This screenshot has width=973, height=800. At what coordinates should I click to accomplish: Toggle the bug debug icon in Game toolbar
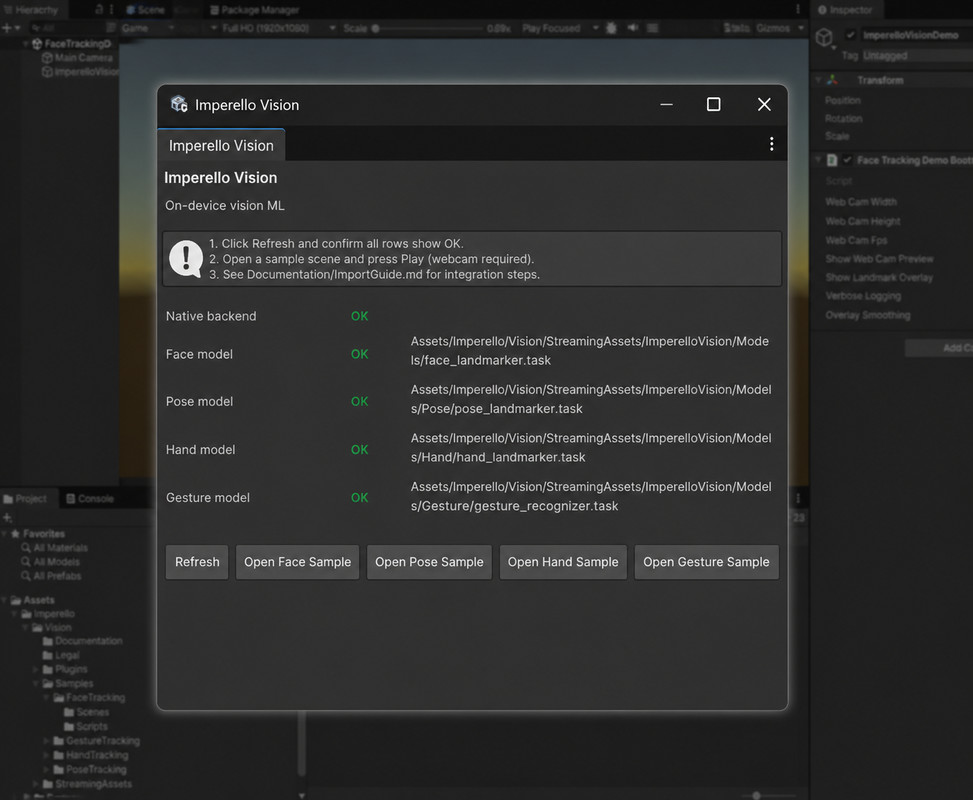pyautogui.click(x=611, y=28)
